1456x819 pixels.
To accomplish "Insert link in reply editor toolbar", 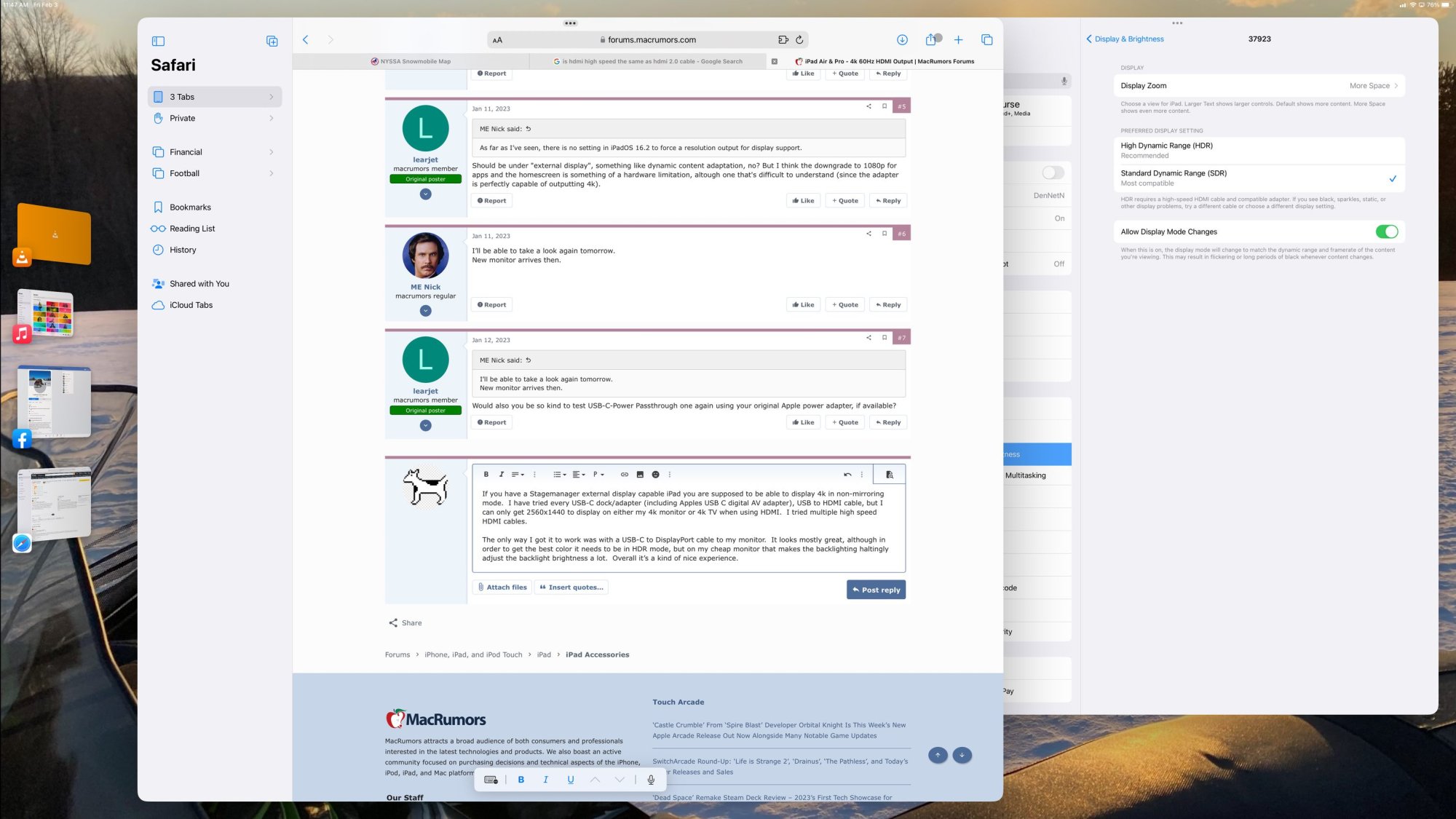I will (624, 475).
